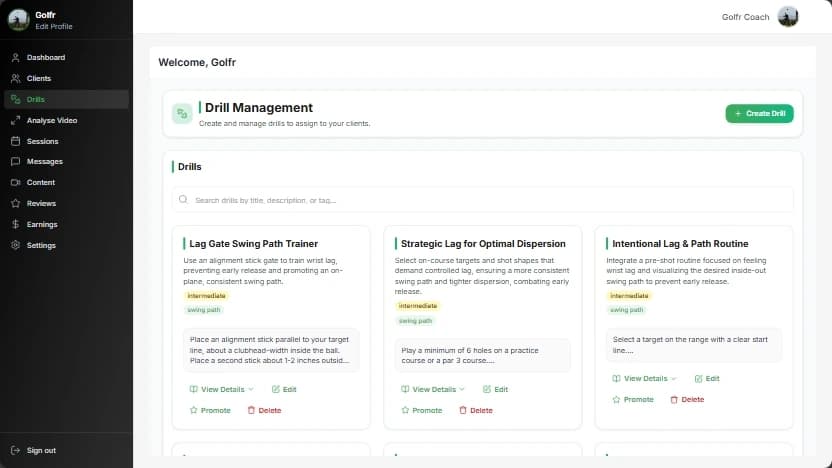Expand View Details for Intentional Lag drill

[x=645, y=379]
